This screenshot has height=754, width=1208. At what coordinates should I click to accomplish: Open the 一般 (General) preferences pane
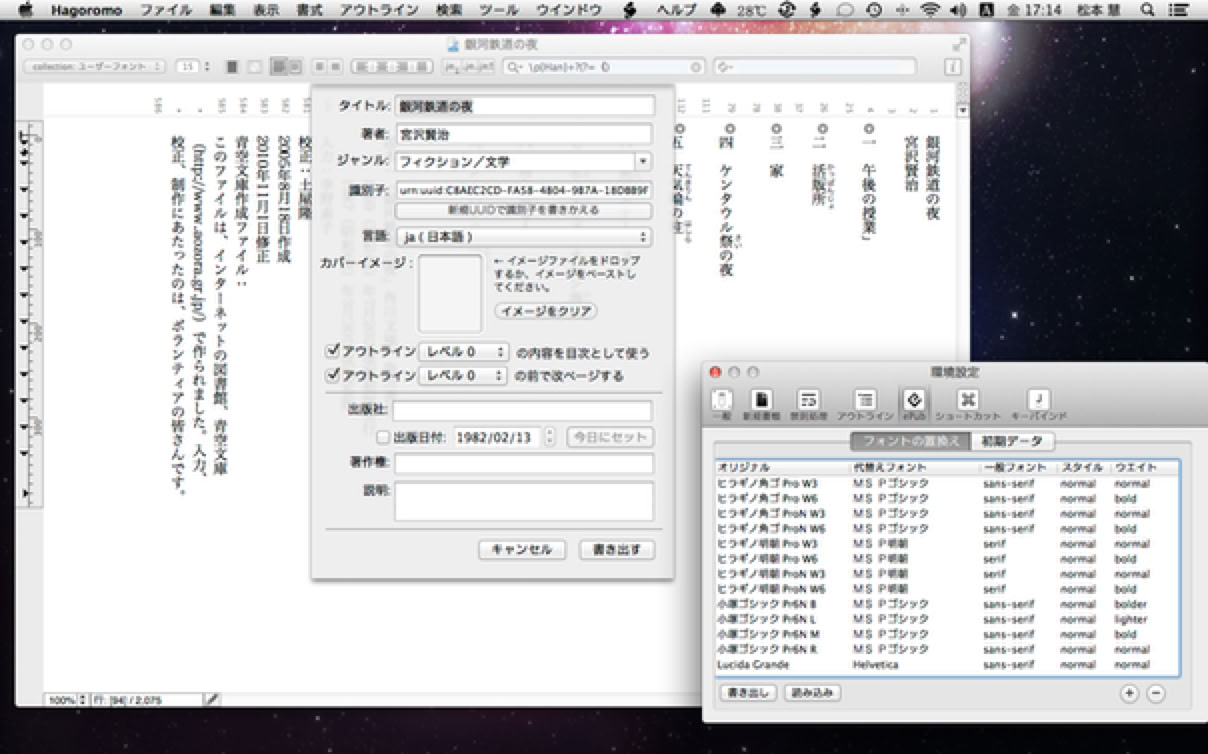click(721, 404)
